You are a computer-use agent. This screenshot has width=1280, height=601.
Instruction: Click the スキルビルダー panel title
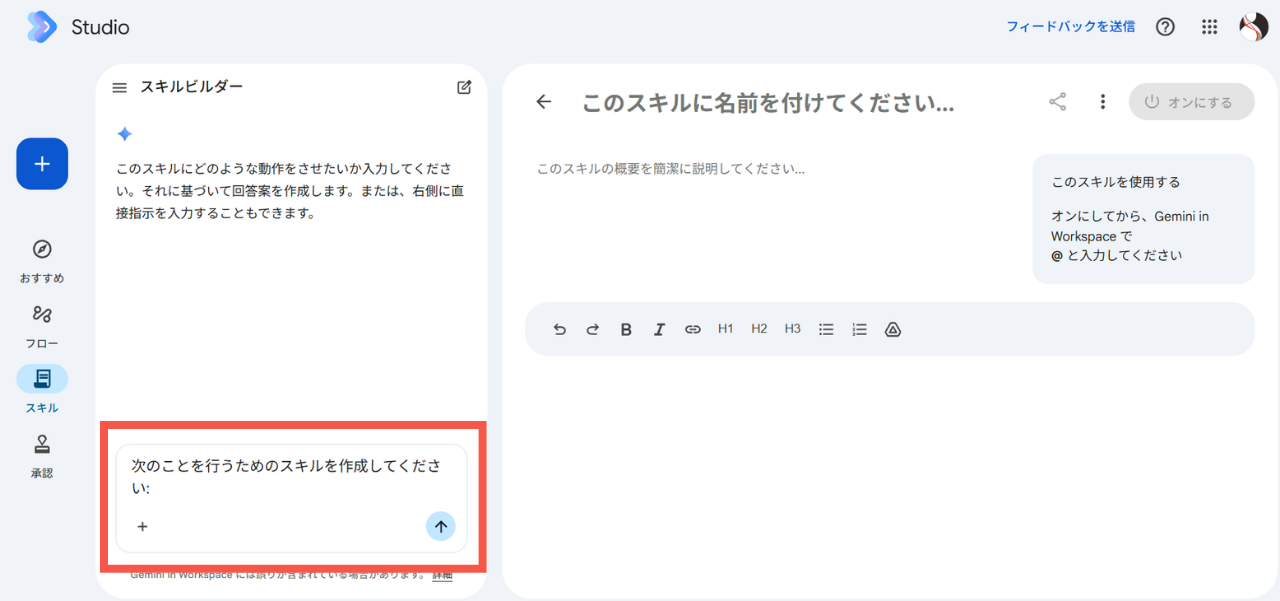pos(191,87)
